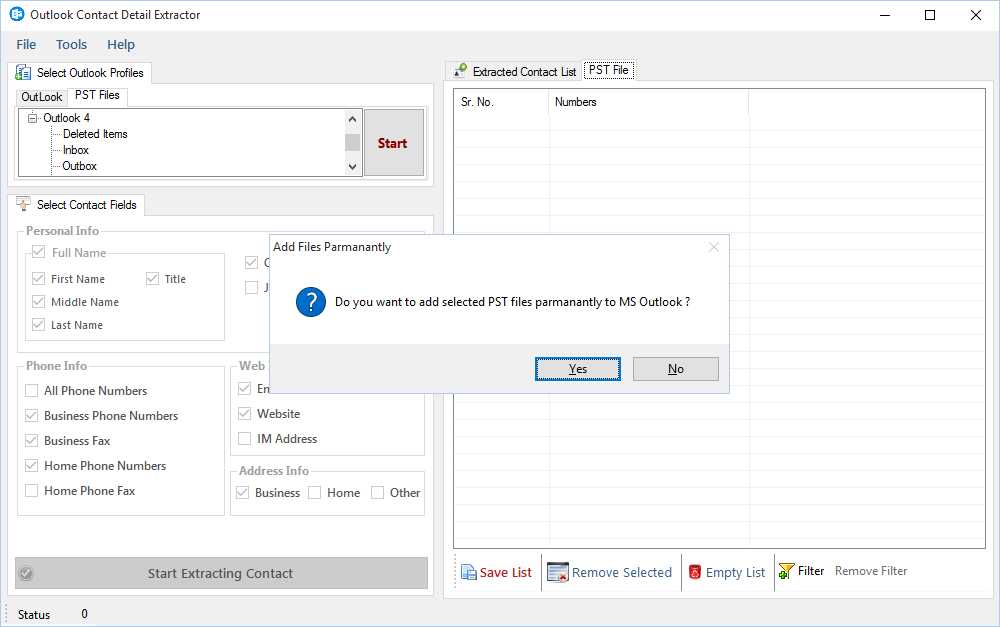Viewport: 1000px width, 627px height.
Task: Toggle Business Phone Numbers checkbox
Action: (31, 415)
